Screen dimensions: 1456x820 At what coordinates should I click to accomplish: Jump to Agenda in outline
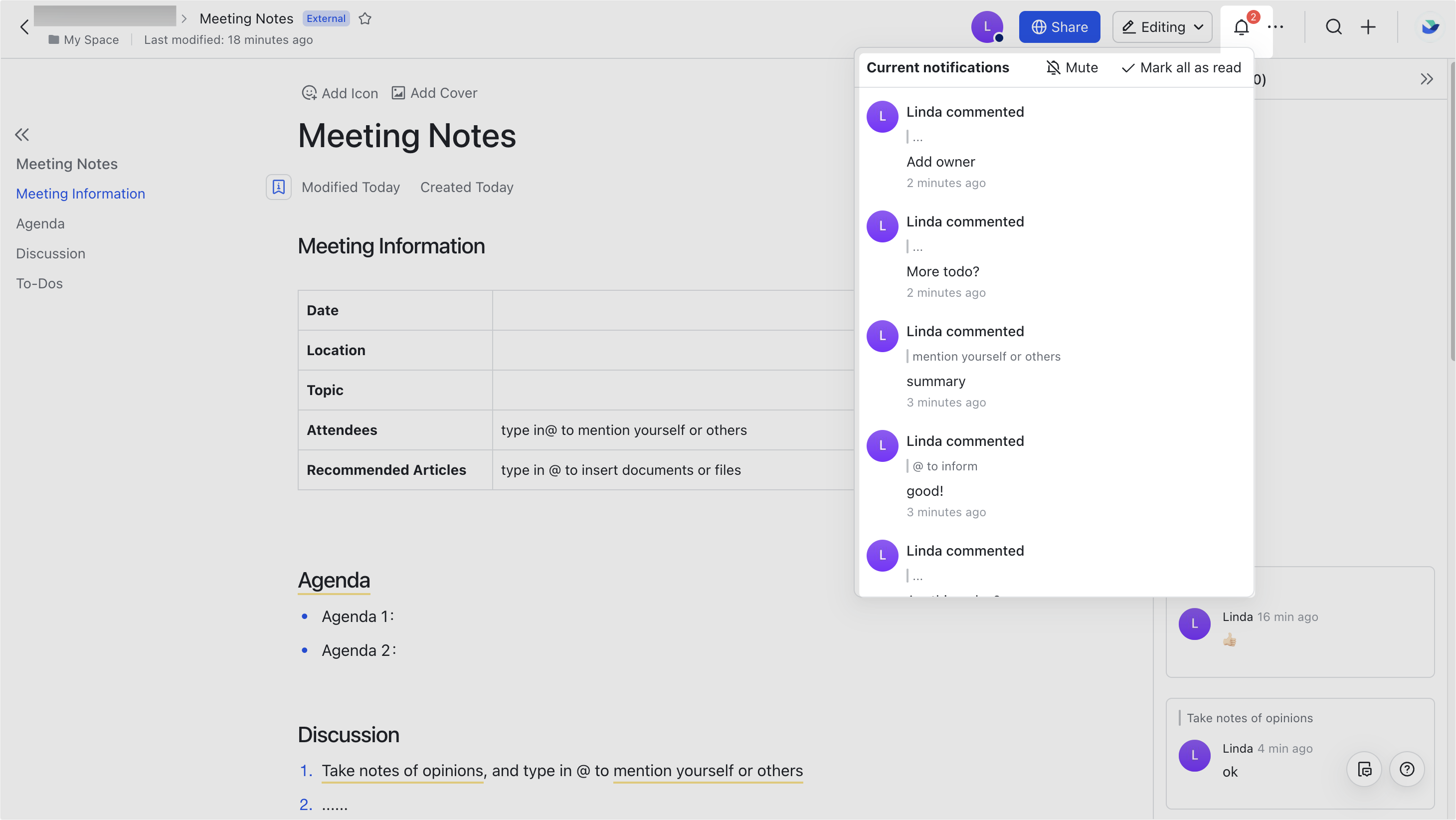40,224
